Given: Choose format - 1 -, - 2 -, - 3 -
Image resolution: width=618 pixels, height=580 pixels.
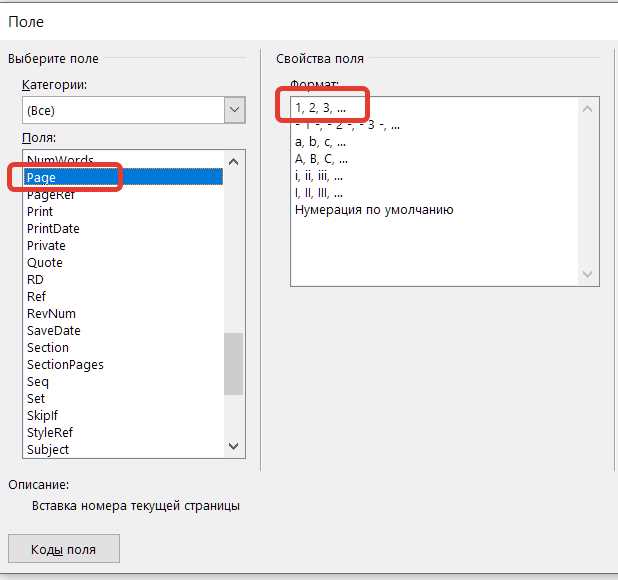Looking at the screenshot, I should click(434, 125).
